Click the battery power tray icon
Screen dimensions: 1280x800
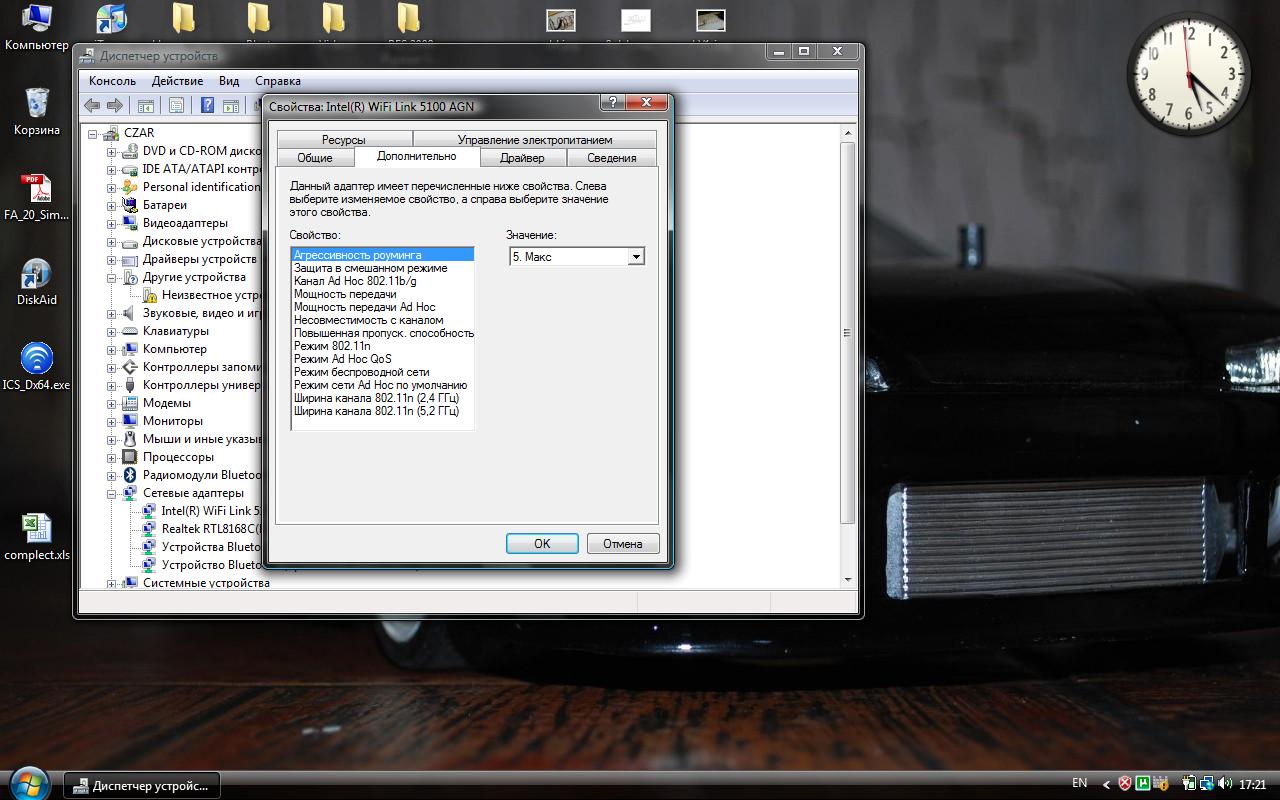coord(1190,784)
